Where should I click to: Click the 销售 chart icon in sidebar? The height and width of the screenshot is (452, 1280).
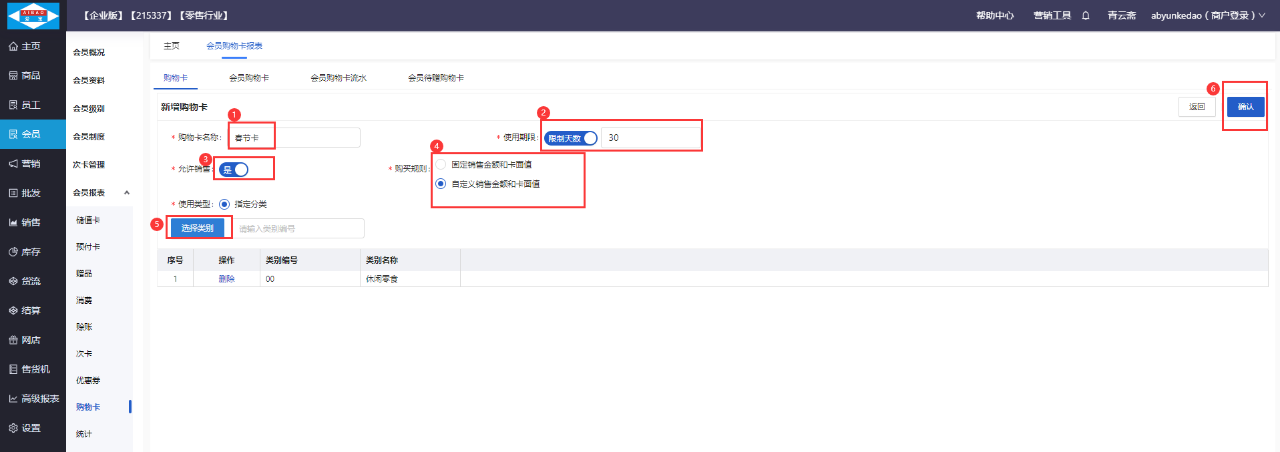click(x=12, y=222)
